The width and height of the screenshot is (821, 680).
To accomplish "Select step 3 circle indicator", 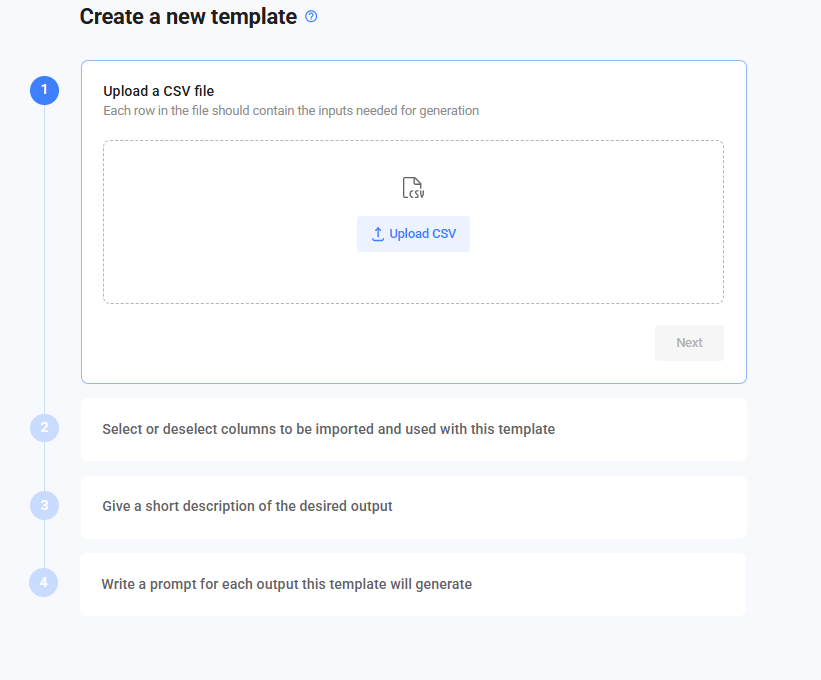I will 45,505.
